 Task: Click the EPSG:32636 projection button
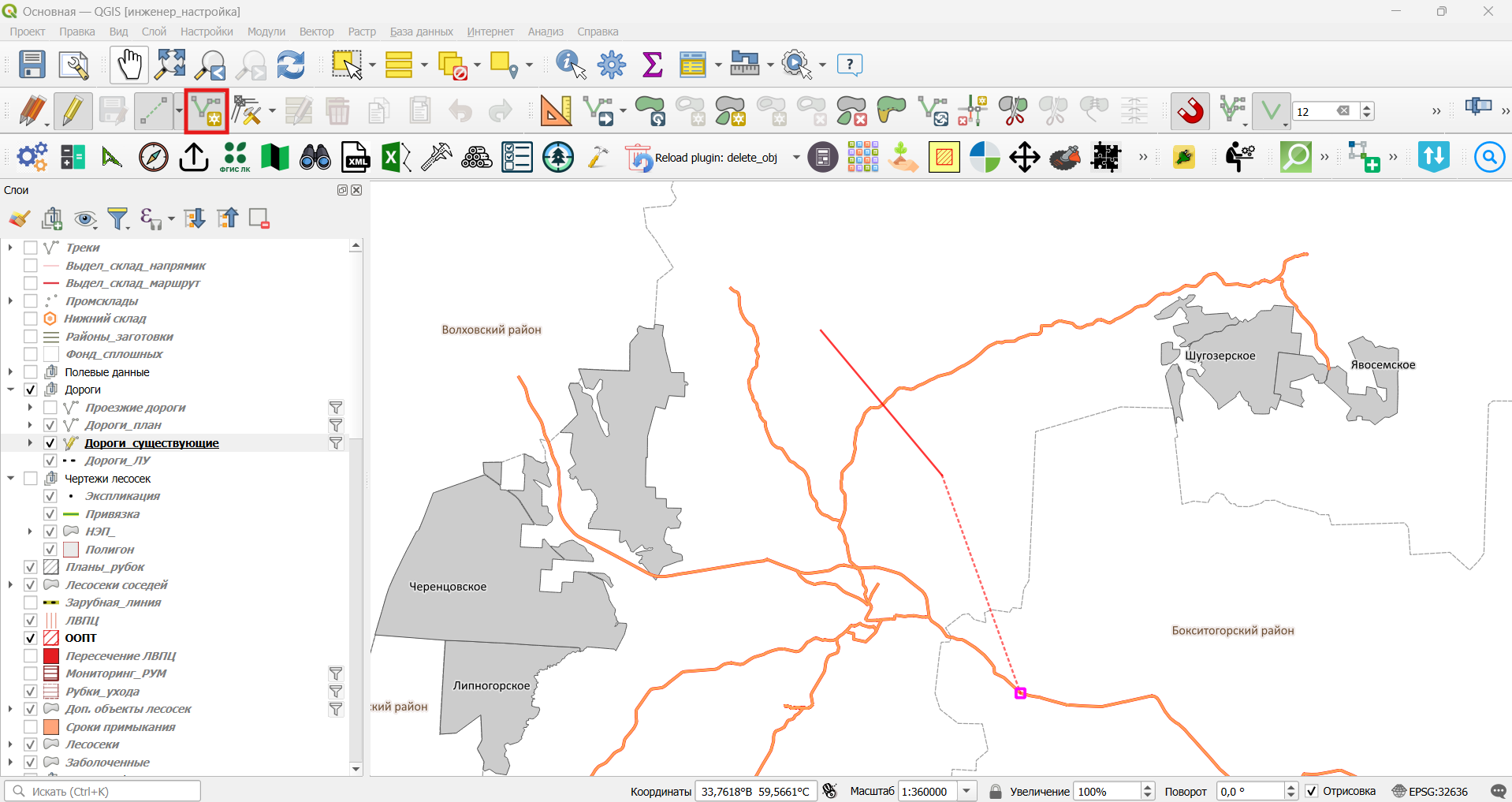(1430, 791)
